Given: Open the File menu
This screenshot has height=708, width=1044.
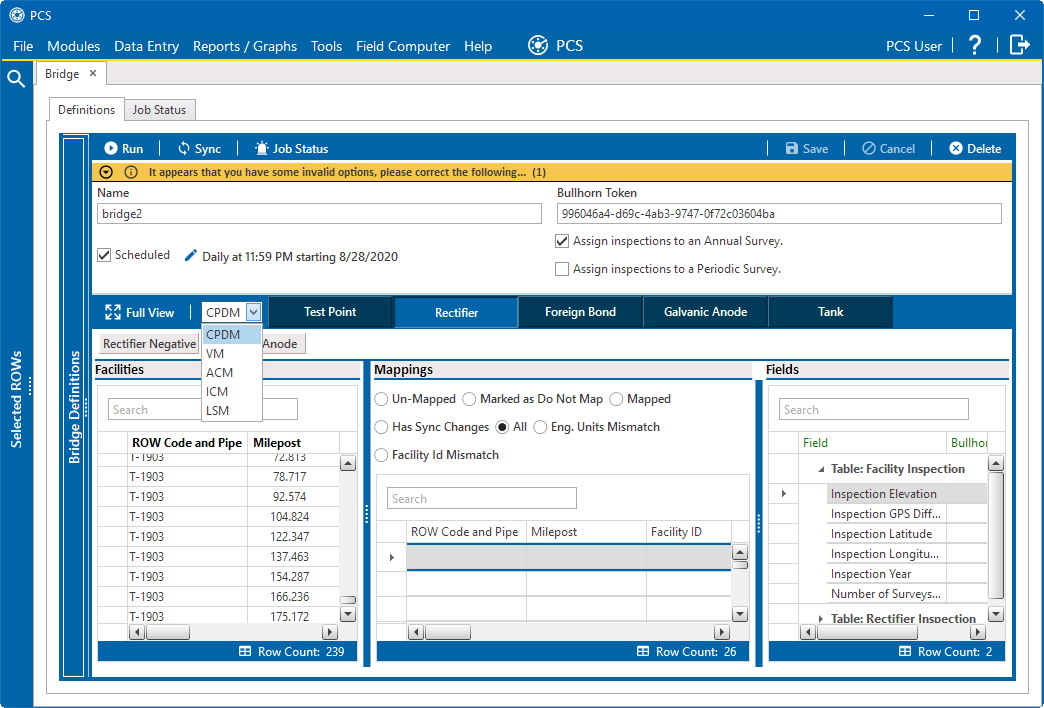Looking at the screenshot, I should click(x=23, y=46).
